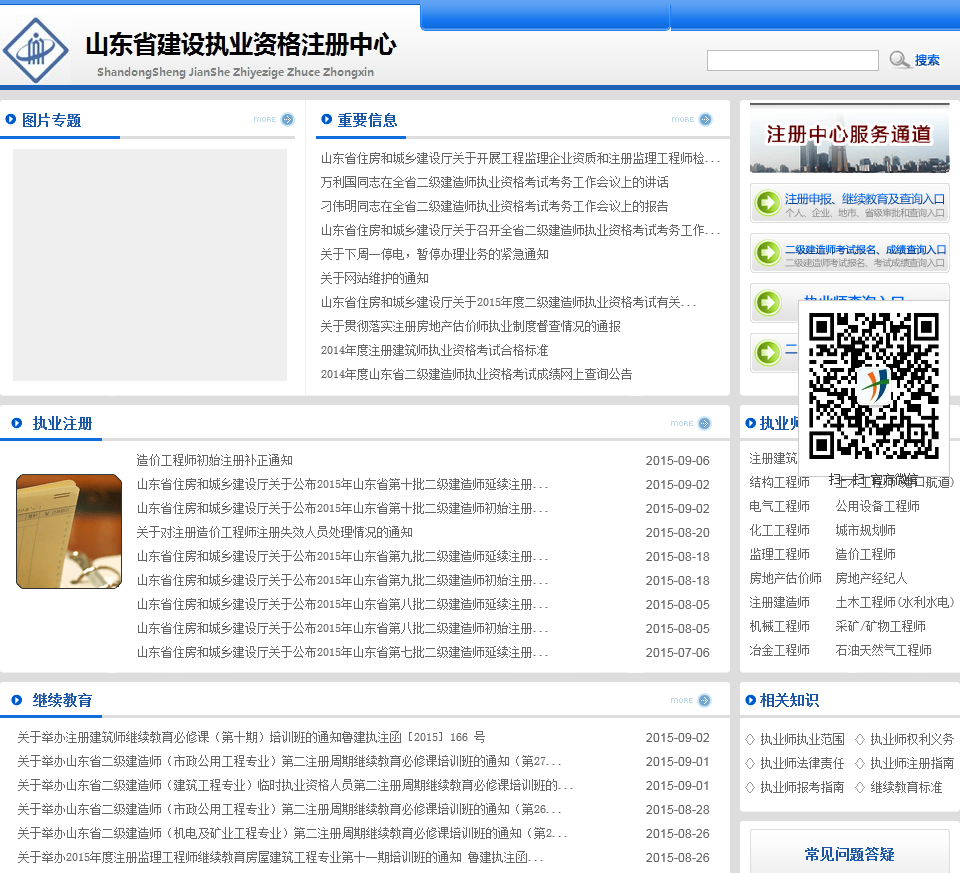Image resolution: width=960 pixels, height=873 pixels.
Task: Open MORE arrow in 图片专题 section
Action: pyautogui.click(x=287, y=120)
